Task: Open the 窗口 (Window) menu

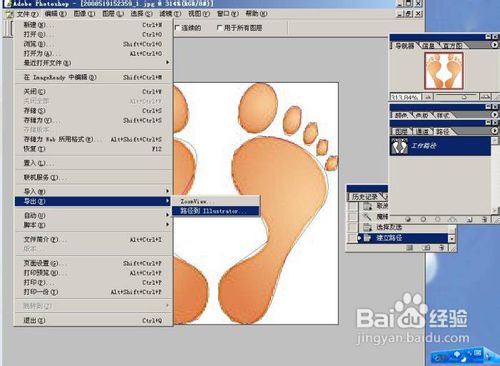Action: click(228, 14)
